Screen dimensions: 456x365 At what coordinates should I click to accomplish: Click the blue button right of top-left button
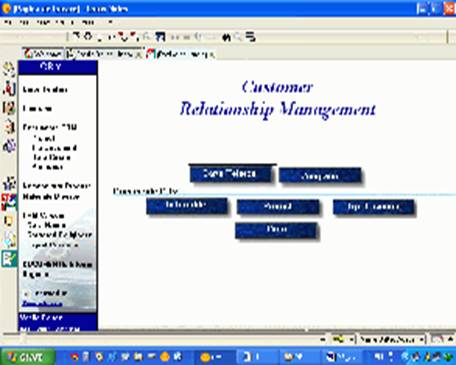click(x=320, y=176)
